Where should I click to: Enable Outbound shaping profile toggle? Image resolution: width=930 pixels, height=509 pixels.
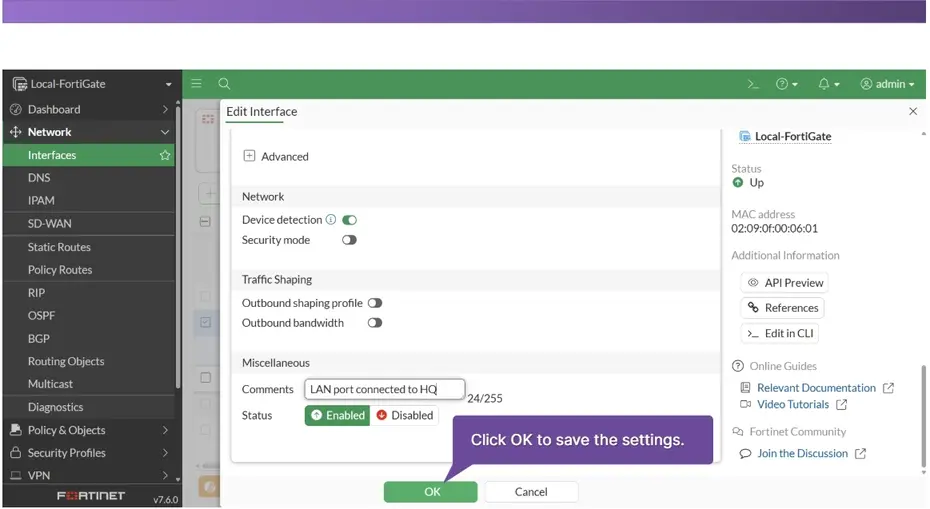[375, 303]
